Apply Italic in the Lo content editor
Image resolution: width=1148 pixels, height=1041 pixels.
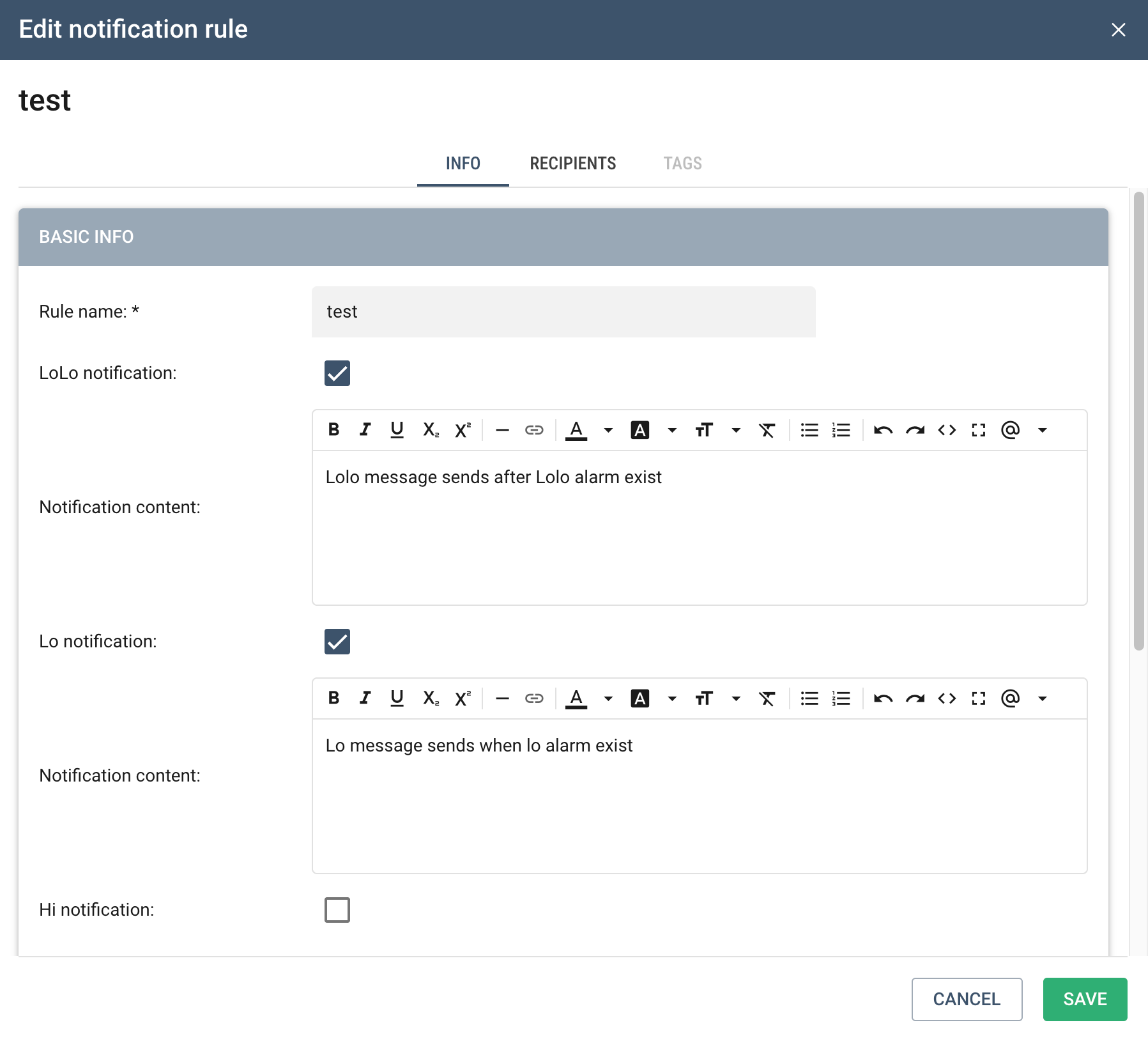[x=365, y=698]
